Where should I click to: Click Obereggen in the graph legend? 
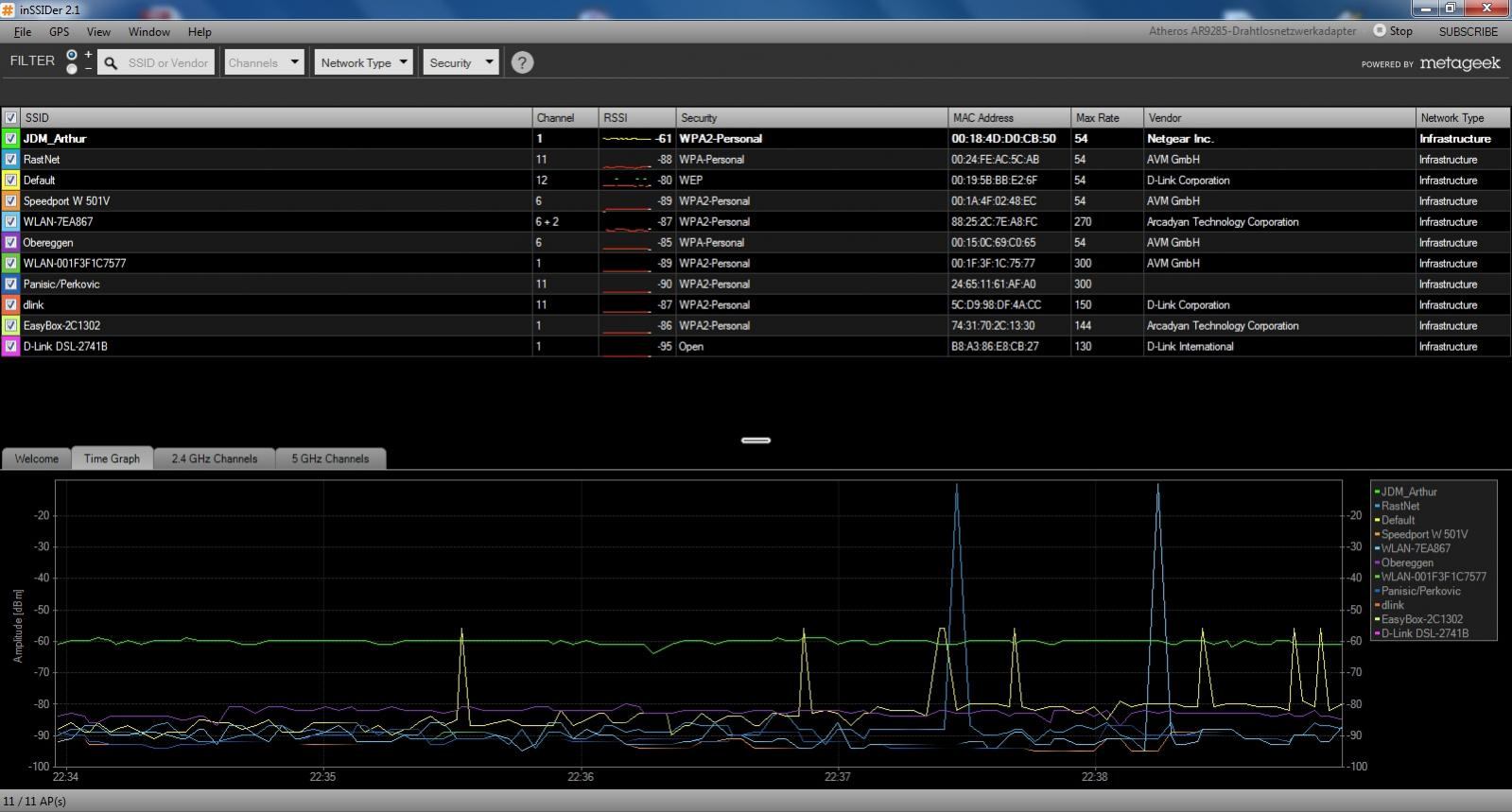[x=1407, y=562]
